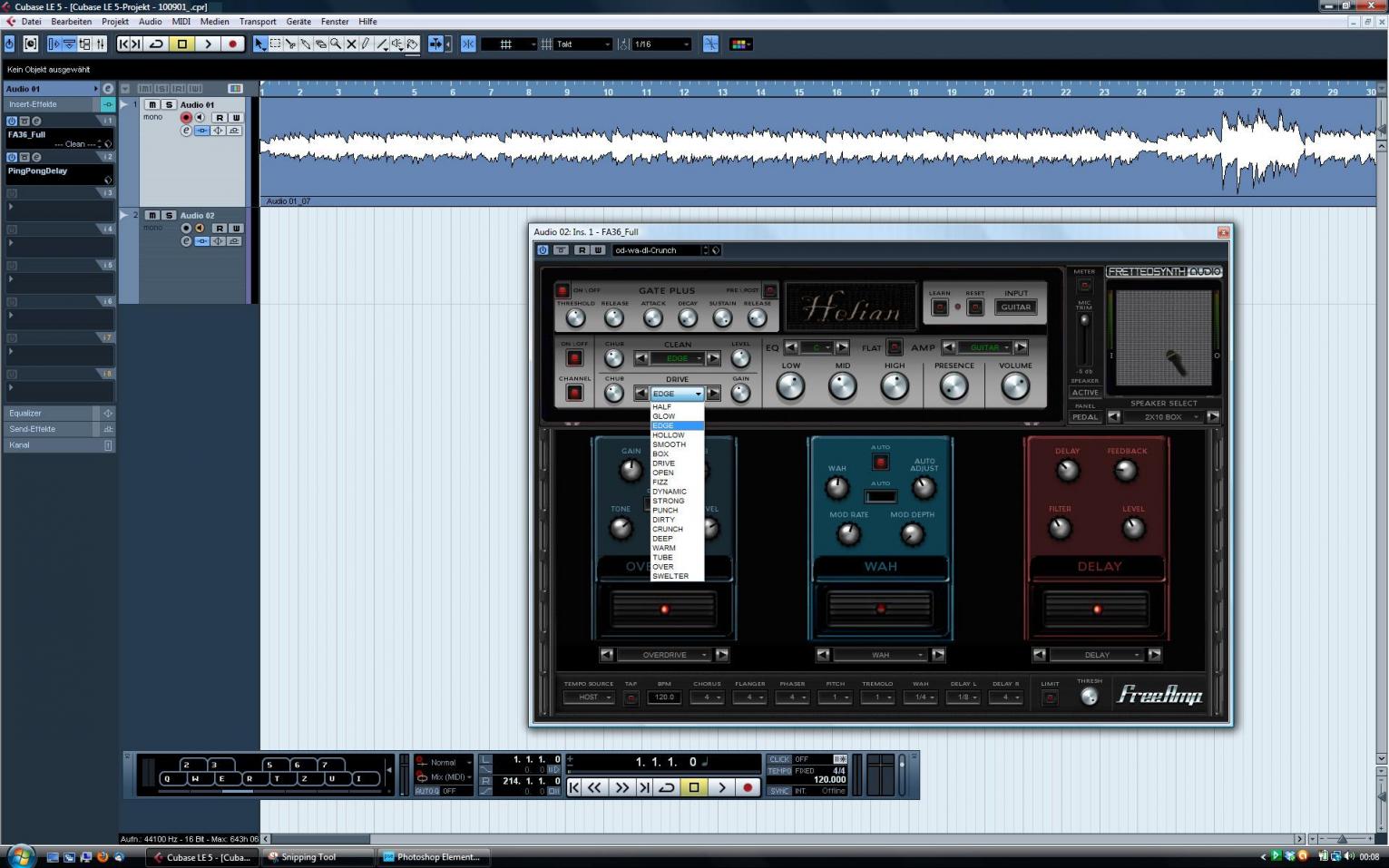Toggle Record Enable on Audio 01 track

coord(186,118)
